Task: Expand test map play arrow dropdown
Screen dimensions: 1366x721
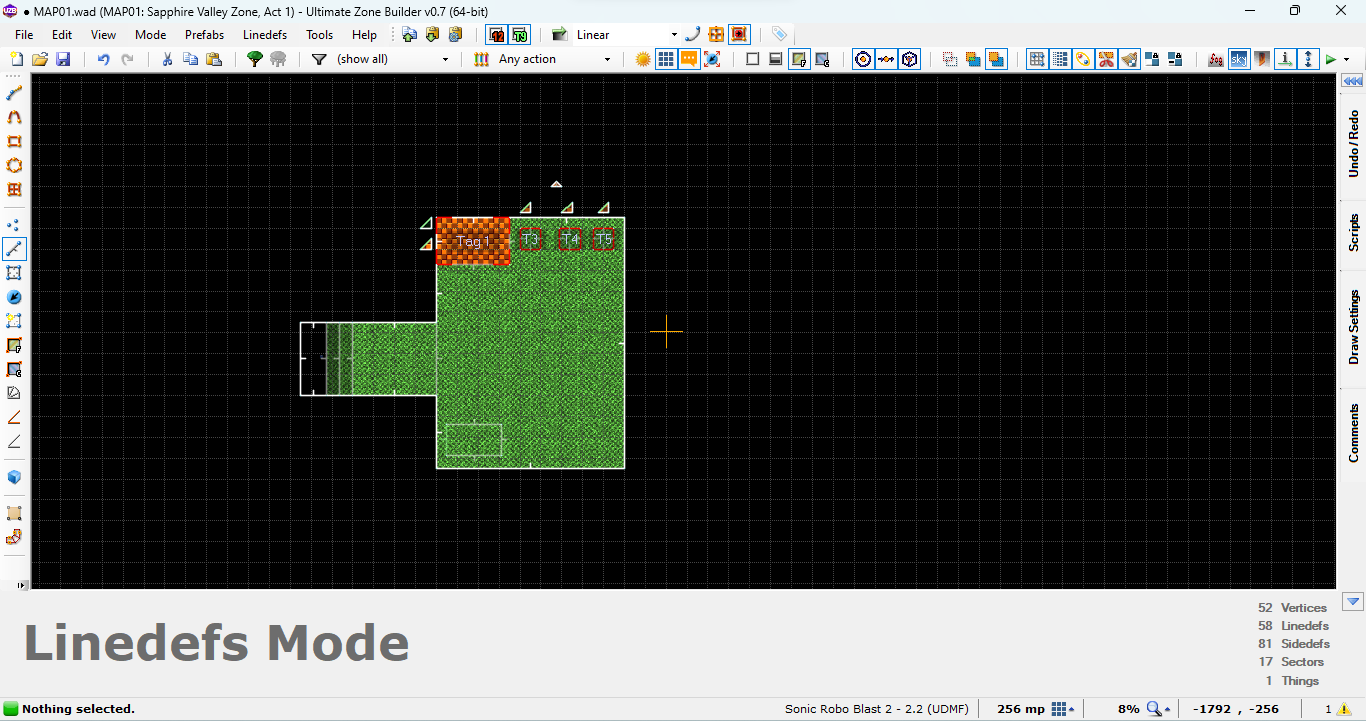Action: click(1347, 60)
